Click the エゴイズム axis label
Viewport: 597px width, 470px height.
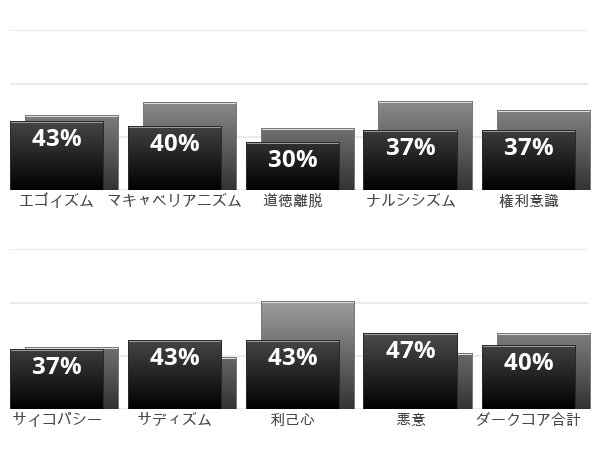pos(56,201)
